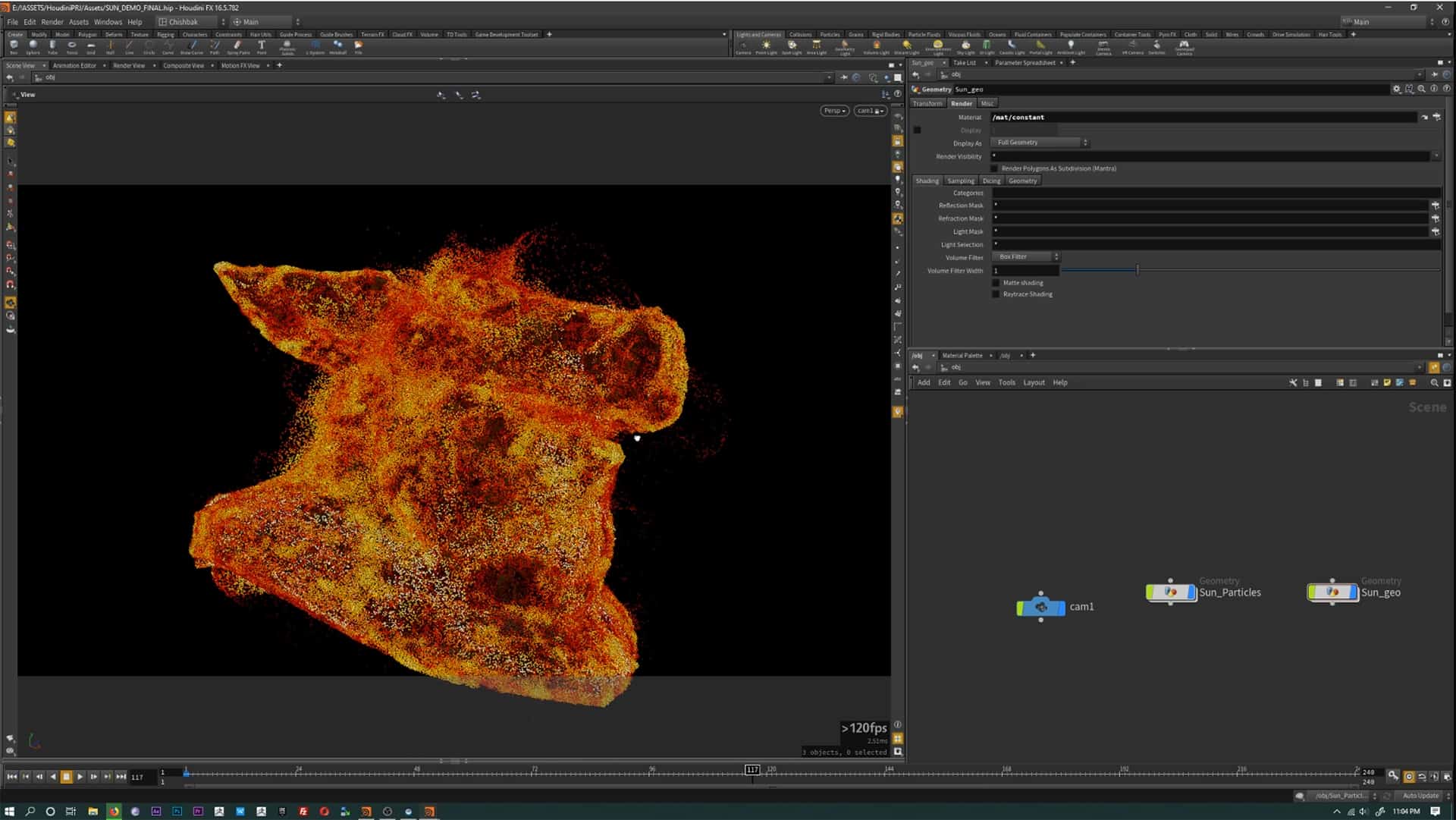
Task: Open the Display As dropdown
Action: tap(1040, 143)
